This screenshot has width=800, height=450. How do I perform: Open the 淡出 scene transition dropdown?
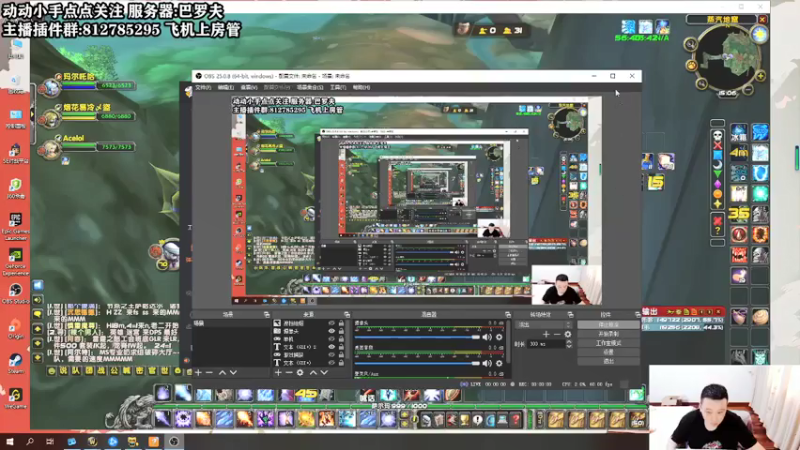tap(543, 324)
